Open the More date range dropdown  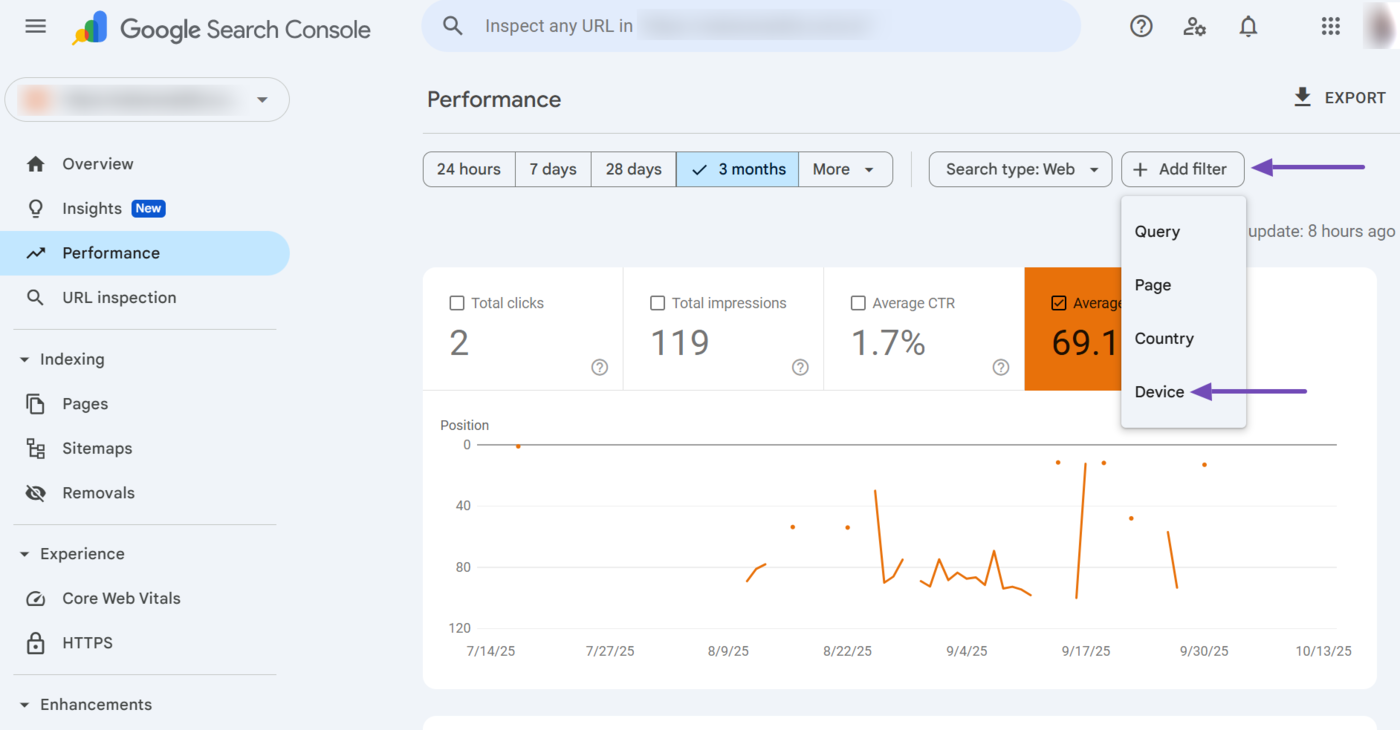(844, 169)
